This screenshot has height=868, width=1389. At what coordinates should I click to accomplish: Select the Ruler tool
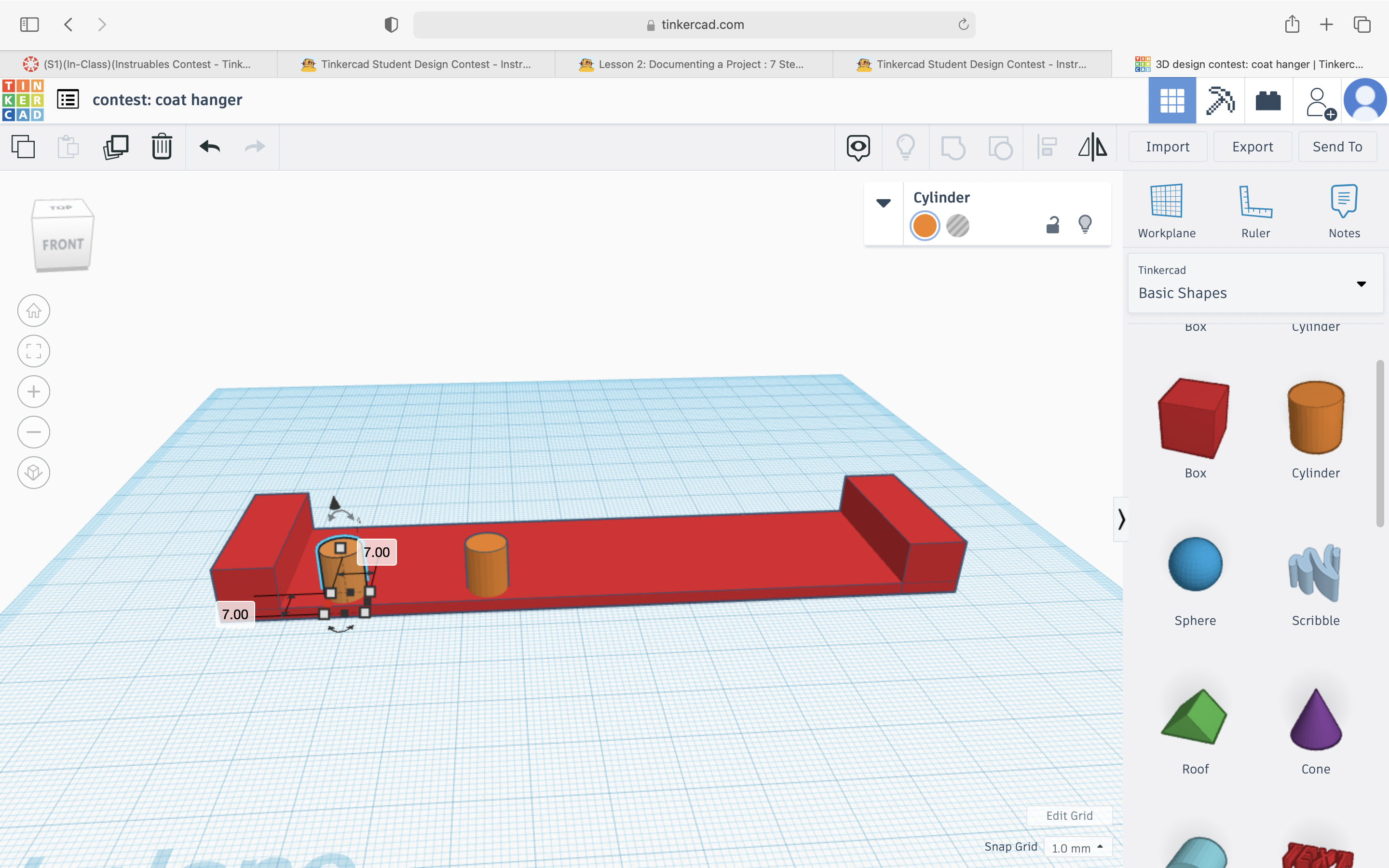pos(1256,211)
